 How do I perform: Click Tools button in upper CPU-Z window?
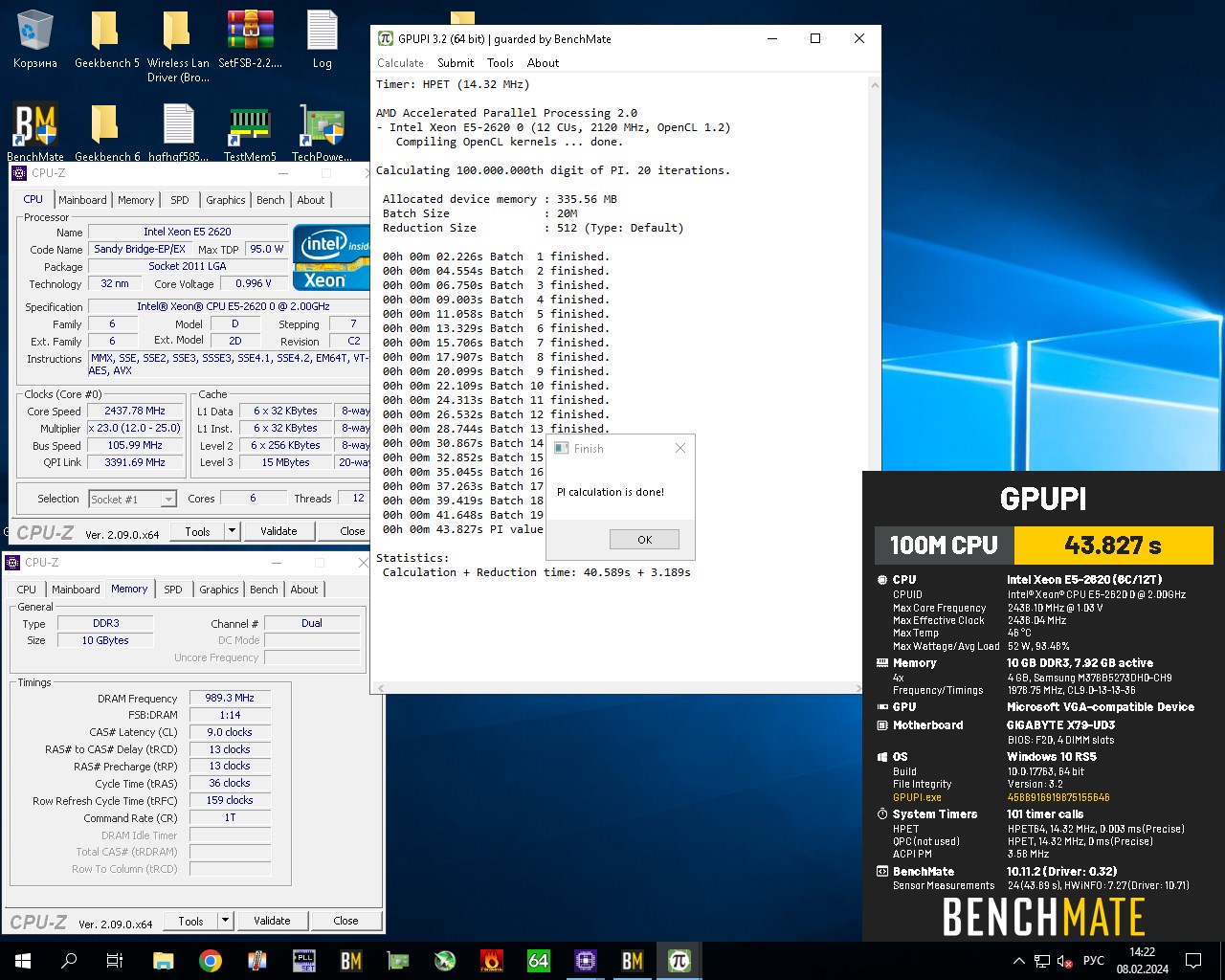(198, 531)
